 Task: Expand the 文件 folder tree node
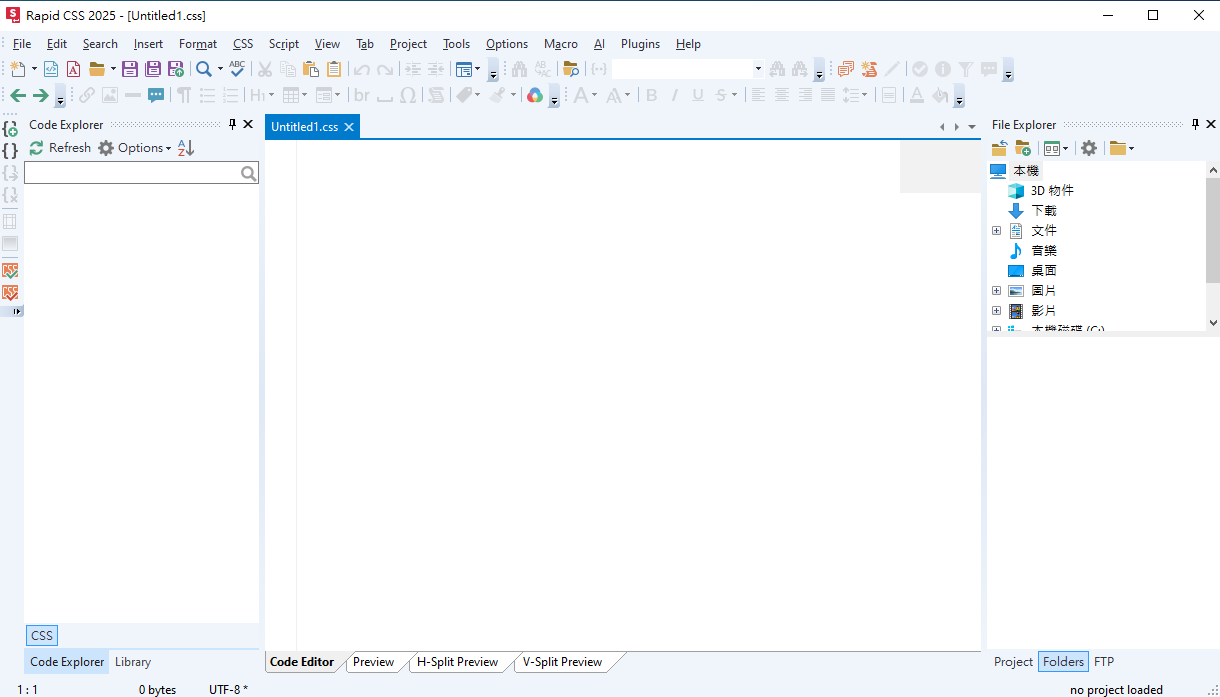coord(996,231)
